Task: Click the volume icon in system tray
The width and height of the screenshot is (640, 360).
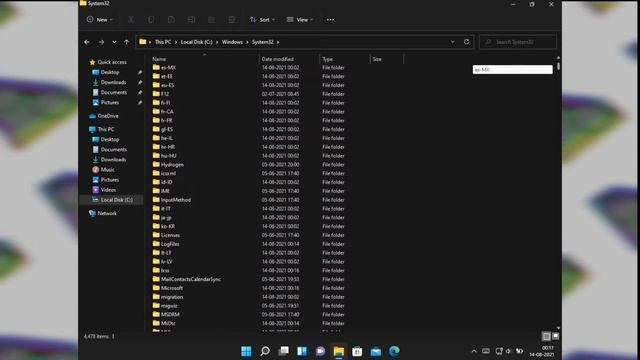Action: (x=508, y=351)
